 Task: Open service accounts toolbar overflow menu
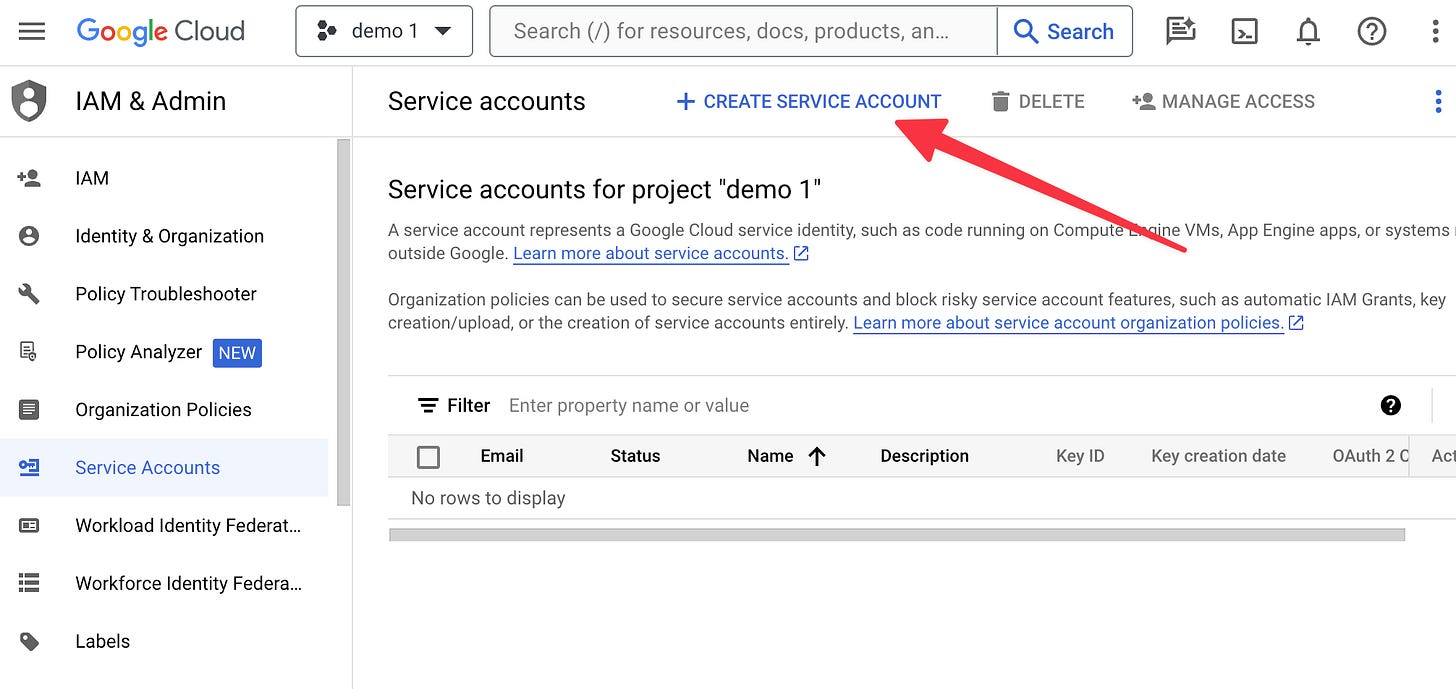click(1438, 101)
